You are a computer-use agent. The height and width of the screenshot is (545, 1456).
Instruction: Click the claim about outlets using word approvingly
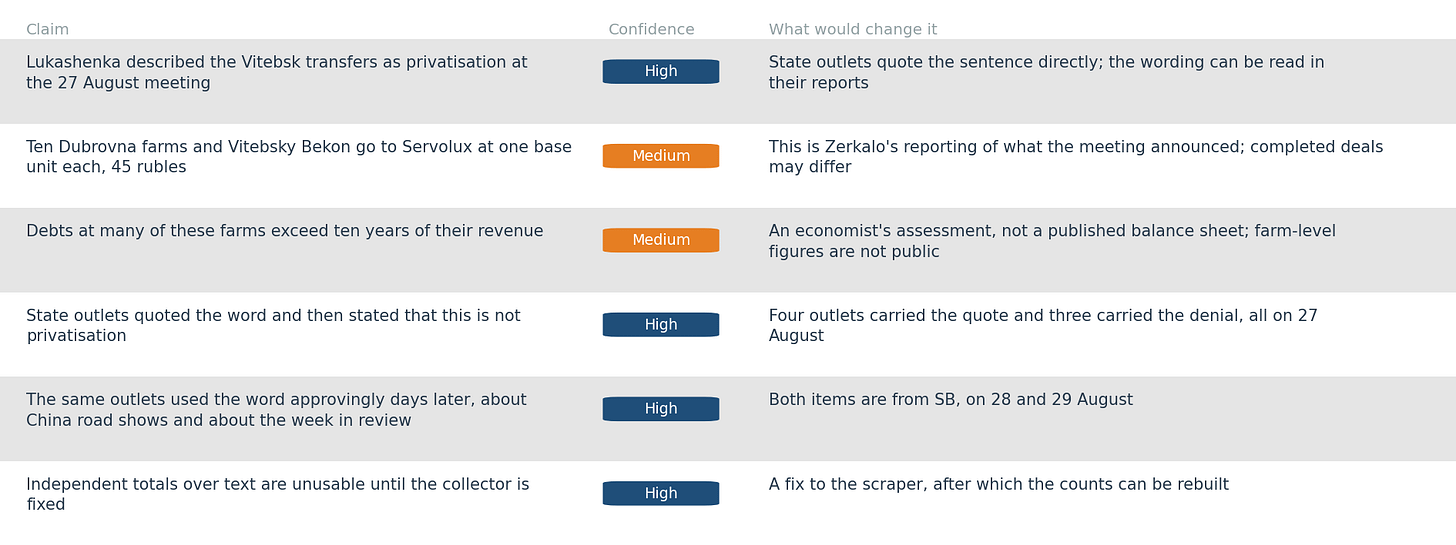(276, 410)
